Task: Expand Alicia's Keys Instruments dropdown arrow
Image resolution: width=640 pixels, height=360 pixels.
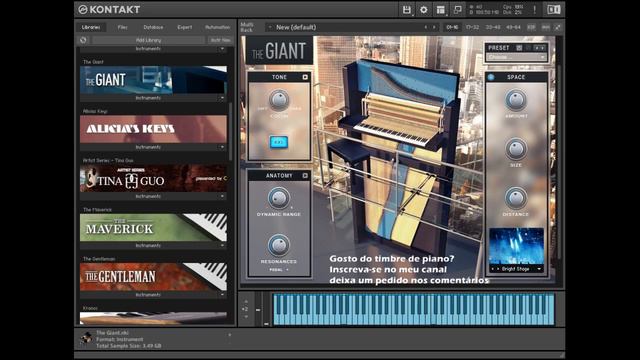Action: click(222, 147)
